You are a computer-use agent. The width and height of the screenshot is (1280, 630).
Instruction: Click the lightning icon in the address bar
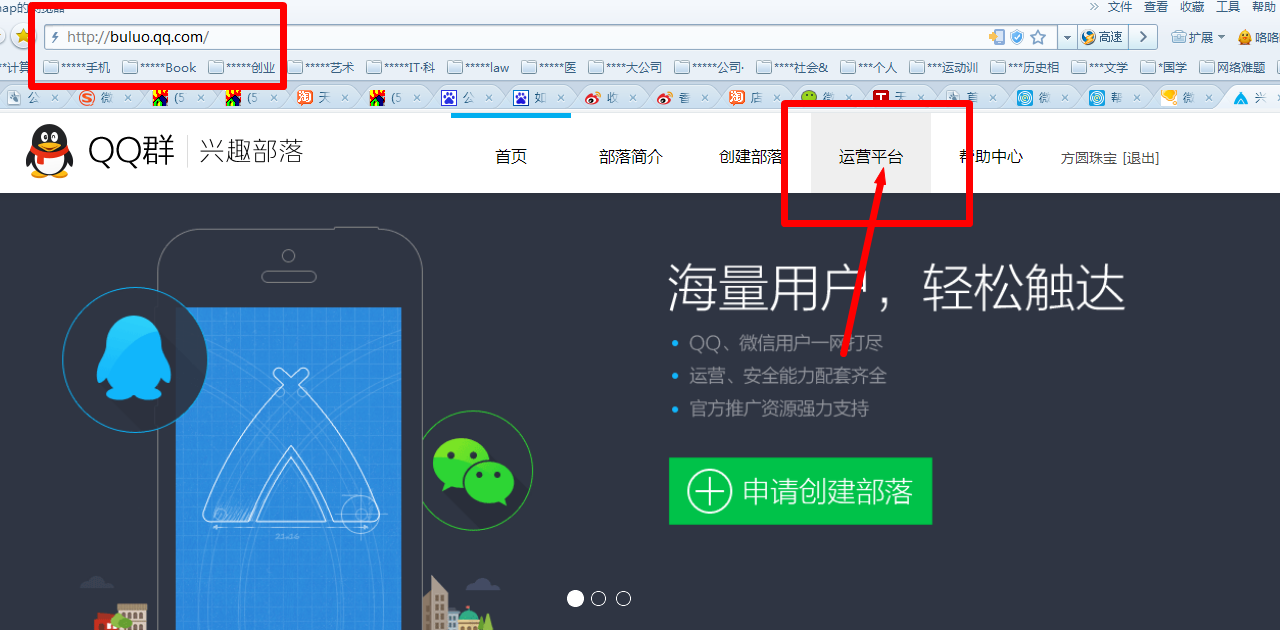(55, 37)
